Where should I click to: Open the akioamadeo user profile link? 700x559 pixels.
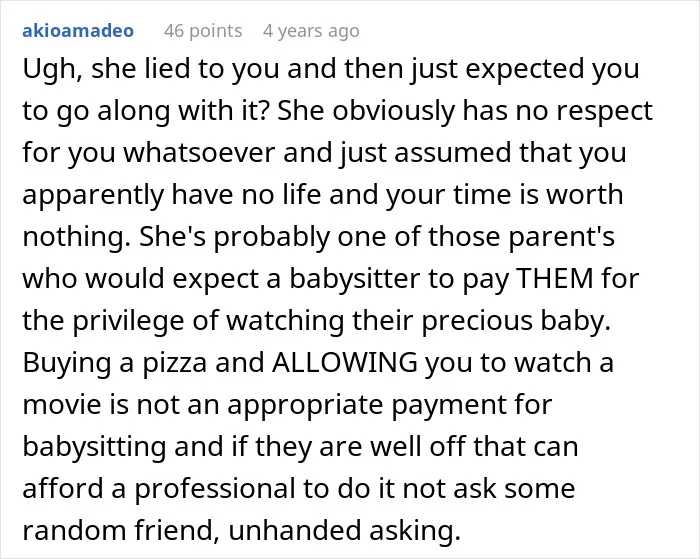[x=78, y=31]
